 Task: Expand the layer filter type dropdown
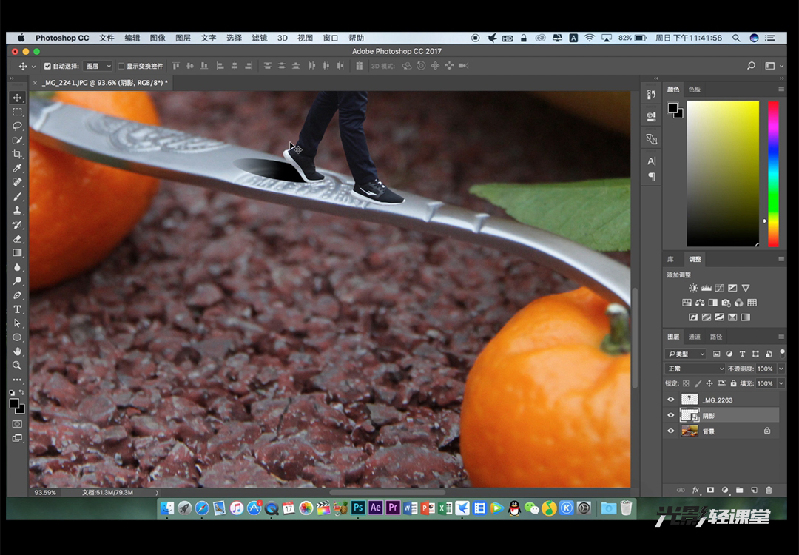(x=688, y=354)
